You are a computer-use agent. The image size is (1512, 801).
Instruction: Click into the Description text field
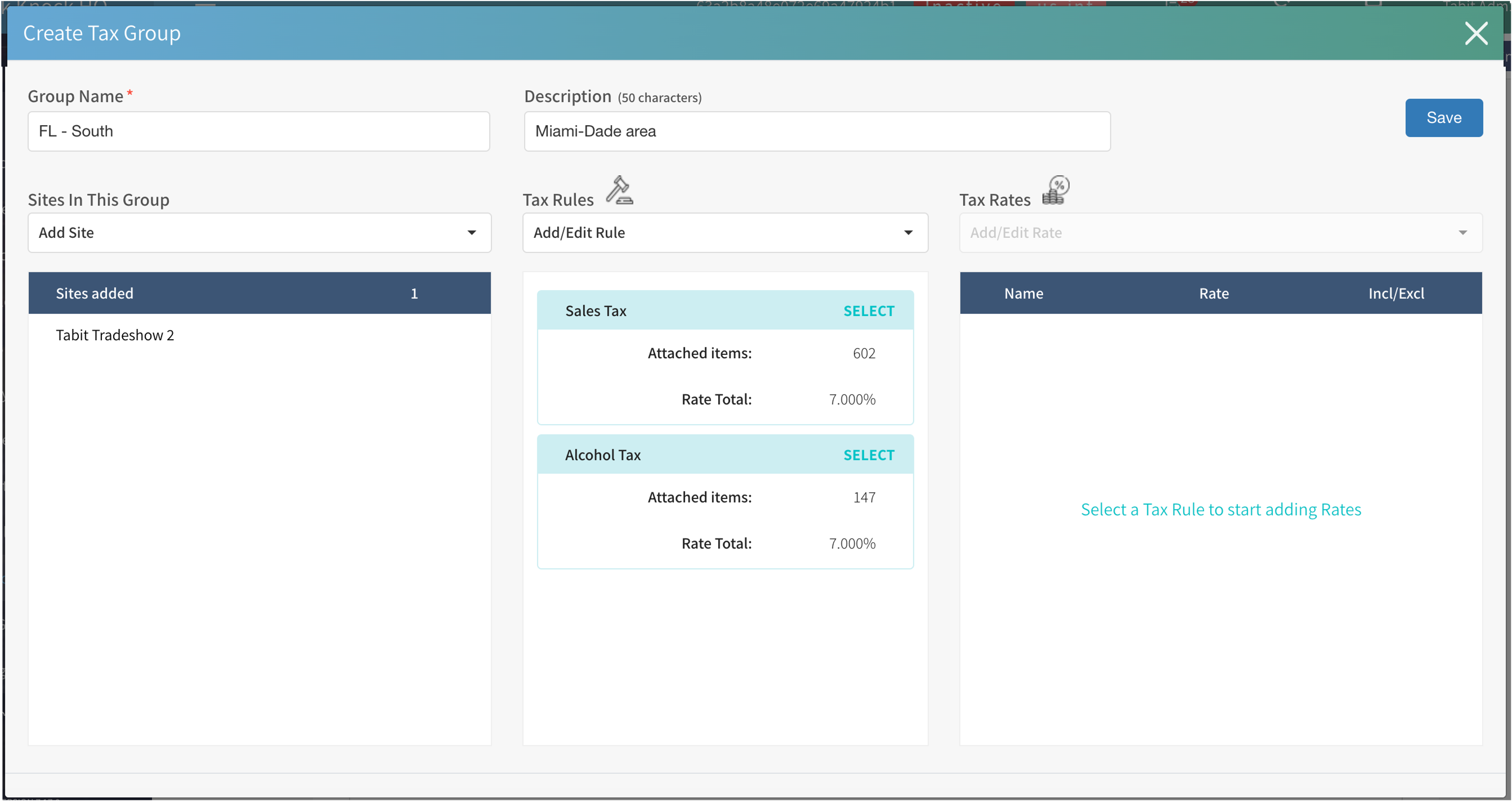(x=816, y=132)
